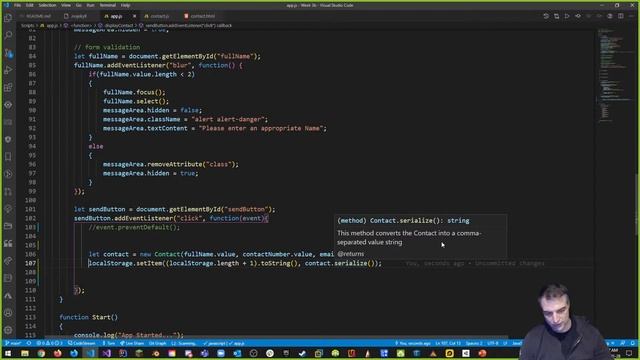Image resolution: width=640 pixels, height=360 pixels.
Task: Open the Run menu
Action: coord(91,5)
